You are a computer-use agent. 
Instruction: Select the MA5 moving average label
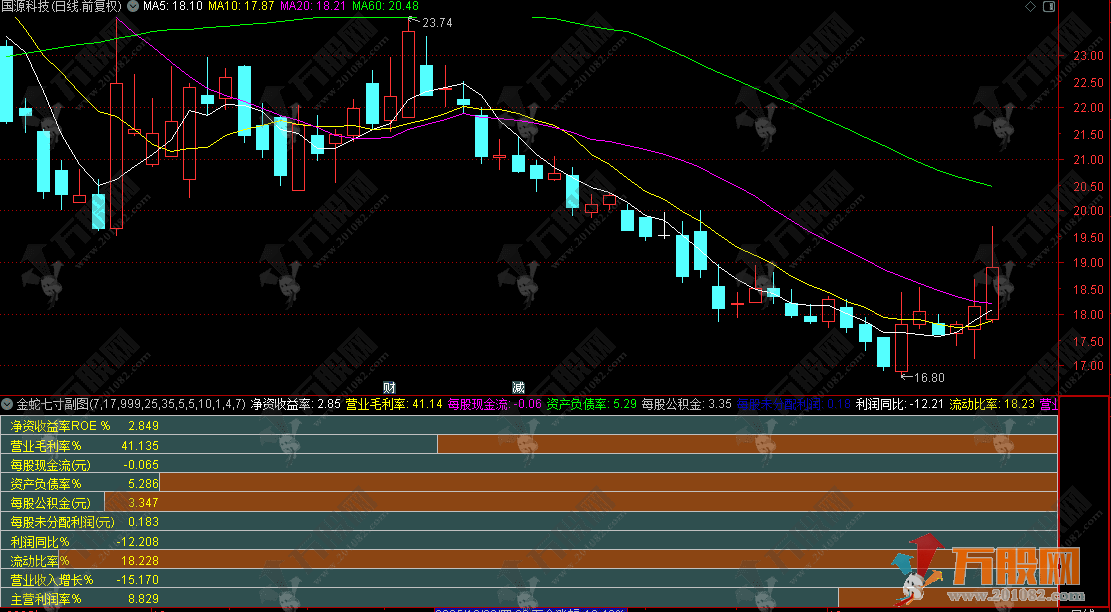tap(173, 6)
